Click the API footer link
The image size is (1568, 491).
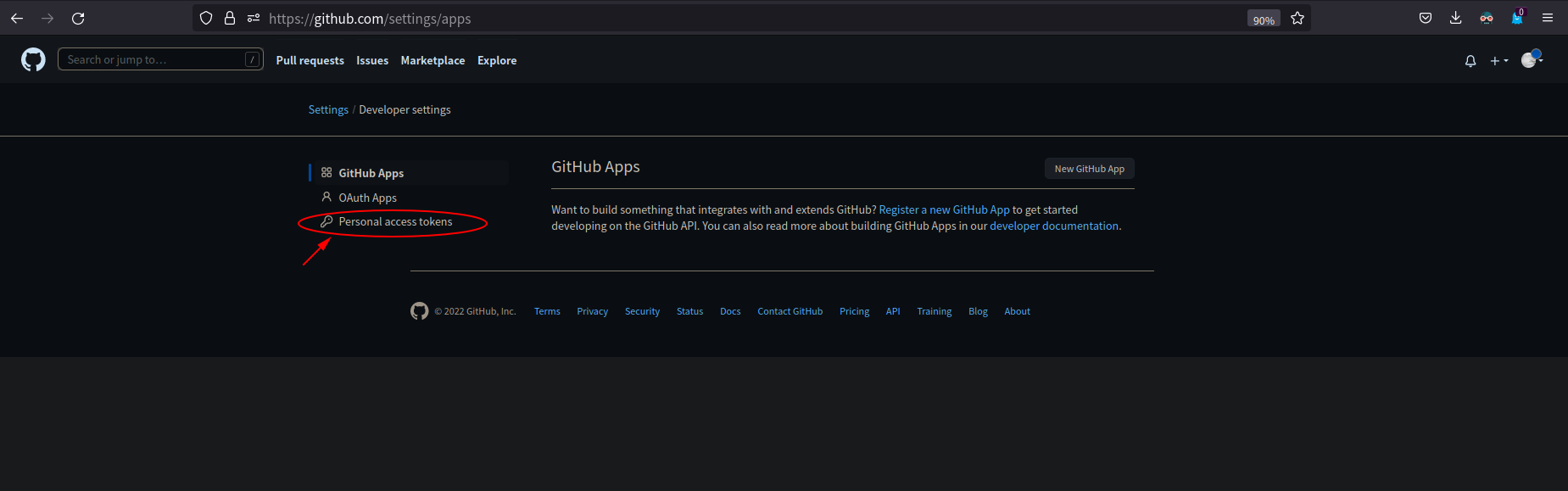click(893, 311)
